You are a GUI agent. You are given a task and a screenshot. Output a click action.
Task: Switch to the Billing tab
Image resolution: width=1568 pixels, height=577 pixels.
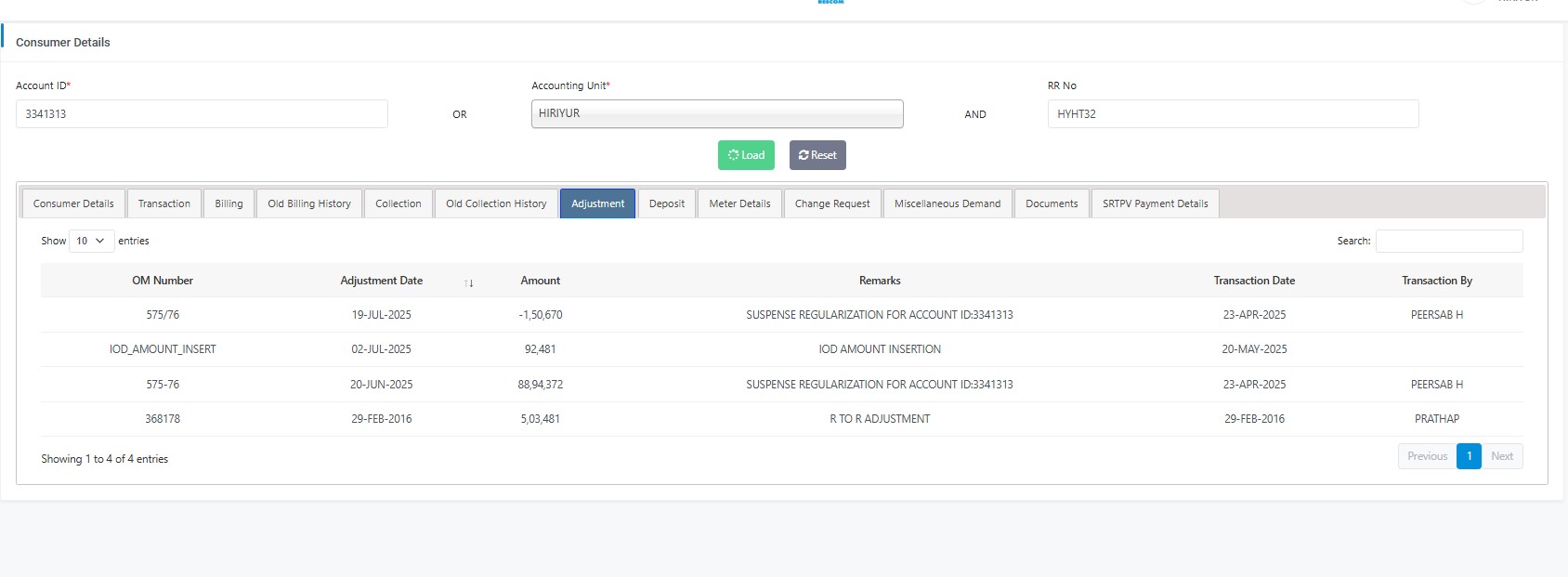pos(229,203)
